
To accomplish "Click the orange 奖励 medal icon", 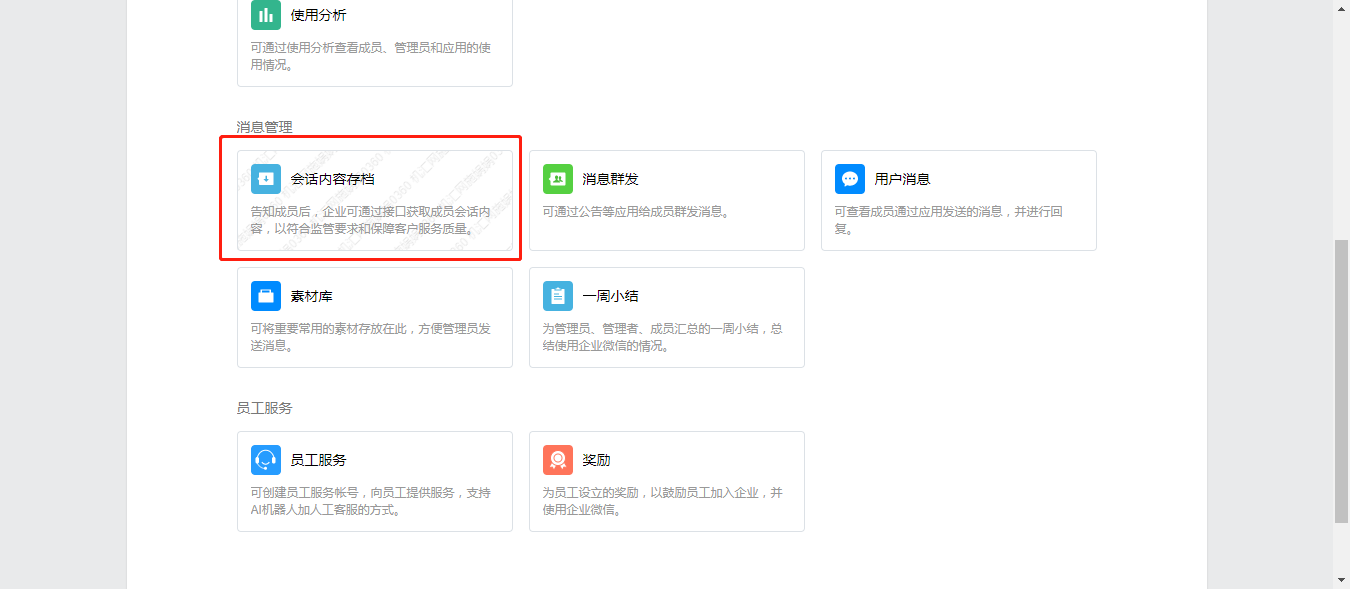I will 558,460.
